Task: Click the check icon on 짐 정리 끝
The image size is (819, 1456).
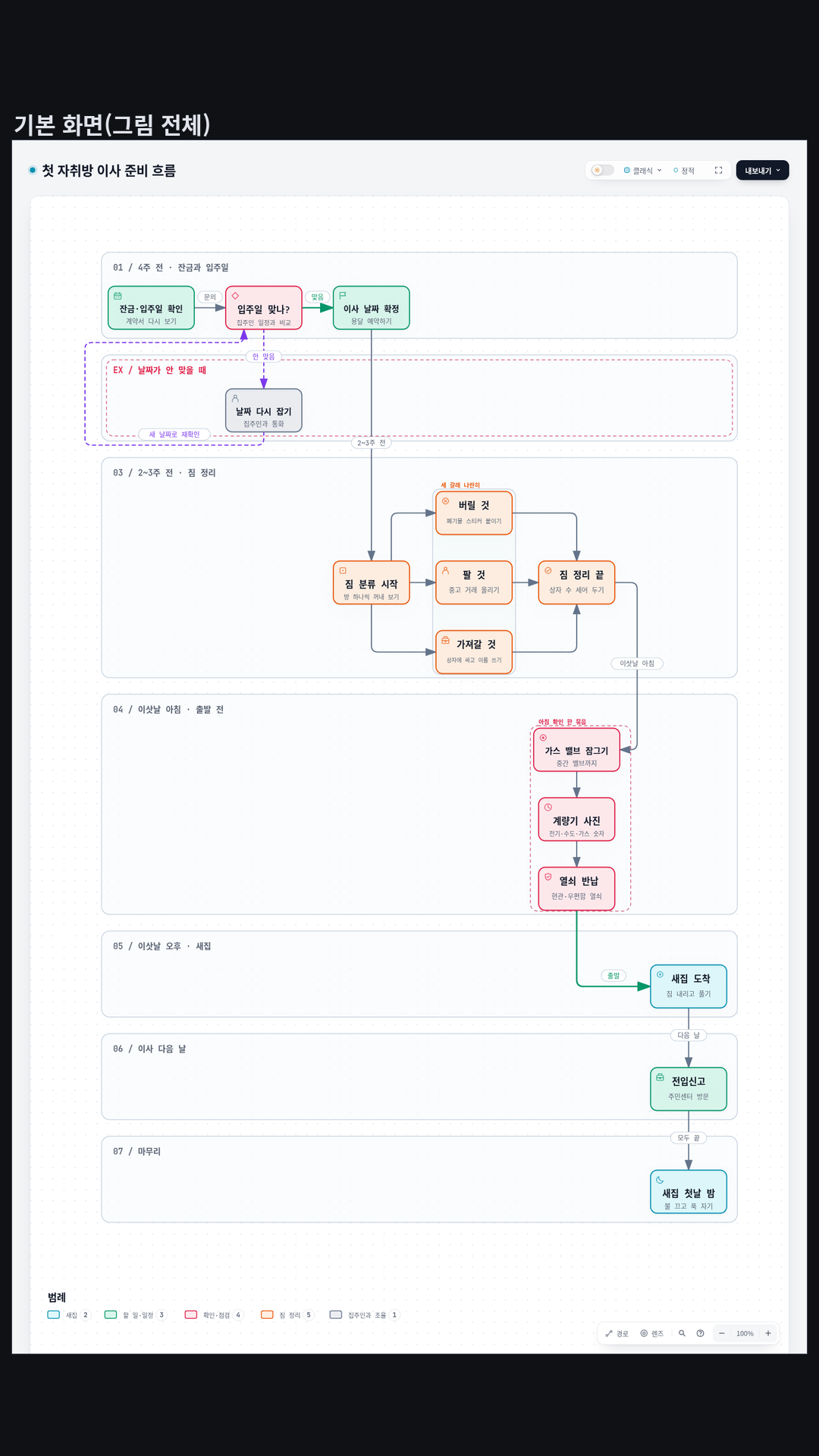Action: click(x=548, y=570)
